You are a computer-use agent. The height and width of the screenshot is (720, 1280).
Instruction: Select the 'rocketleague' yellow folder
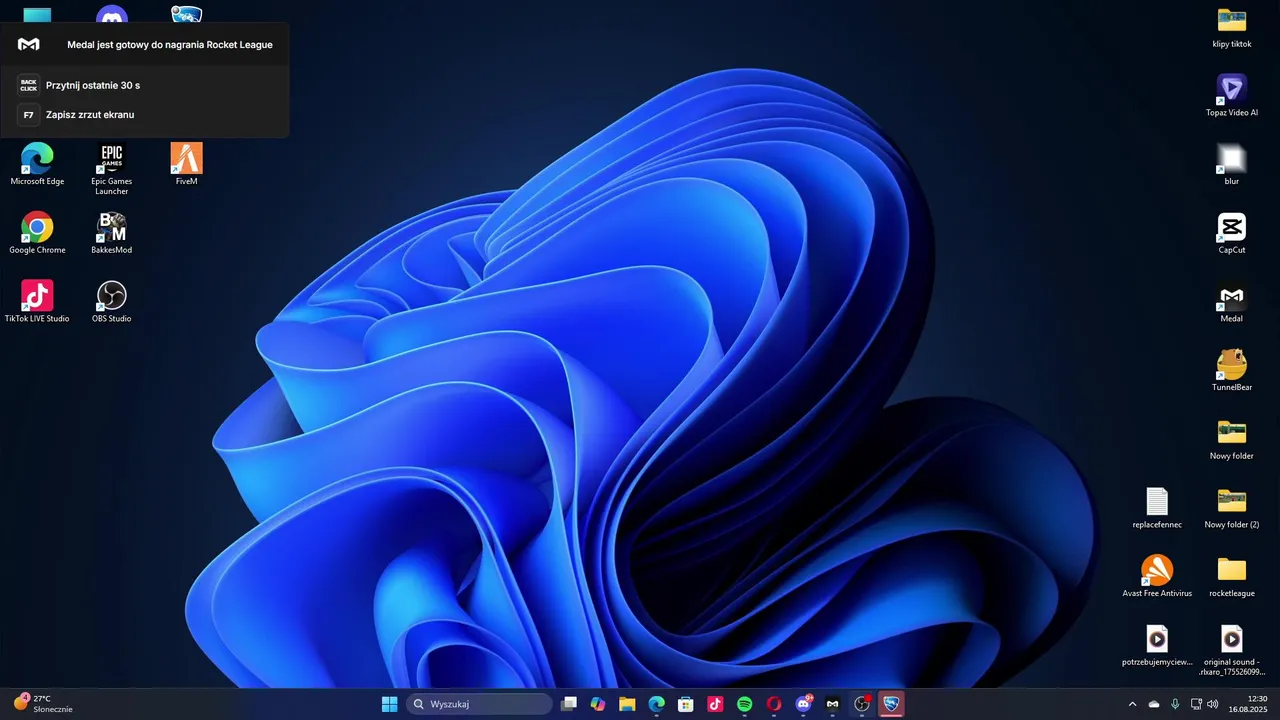1232,576
